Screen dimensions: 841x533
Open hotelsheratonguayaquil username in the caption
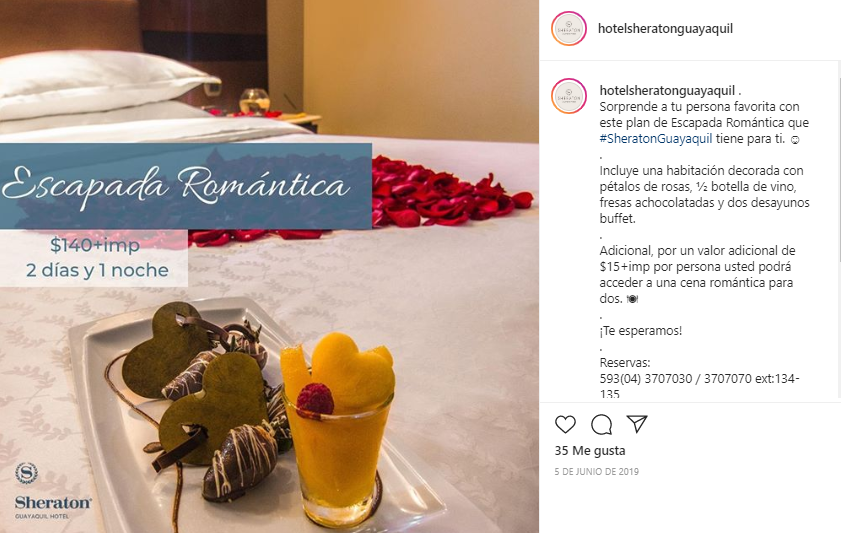pyautogui.click(x=667, y=91)
